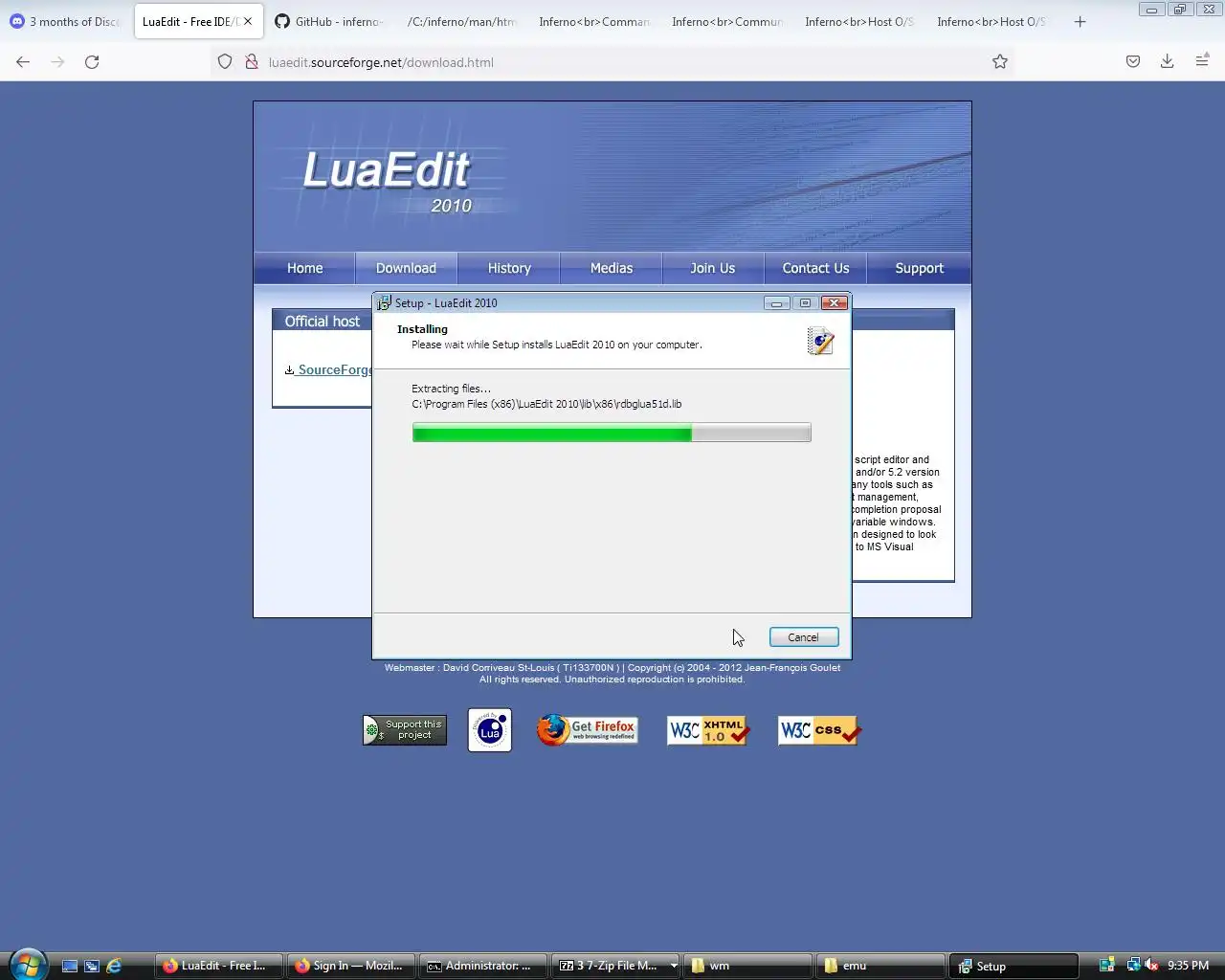Open the Medias page

612,268
